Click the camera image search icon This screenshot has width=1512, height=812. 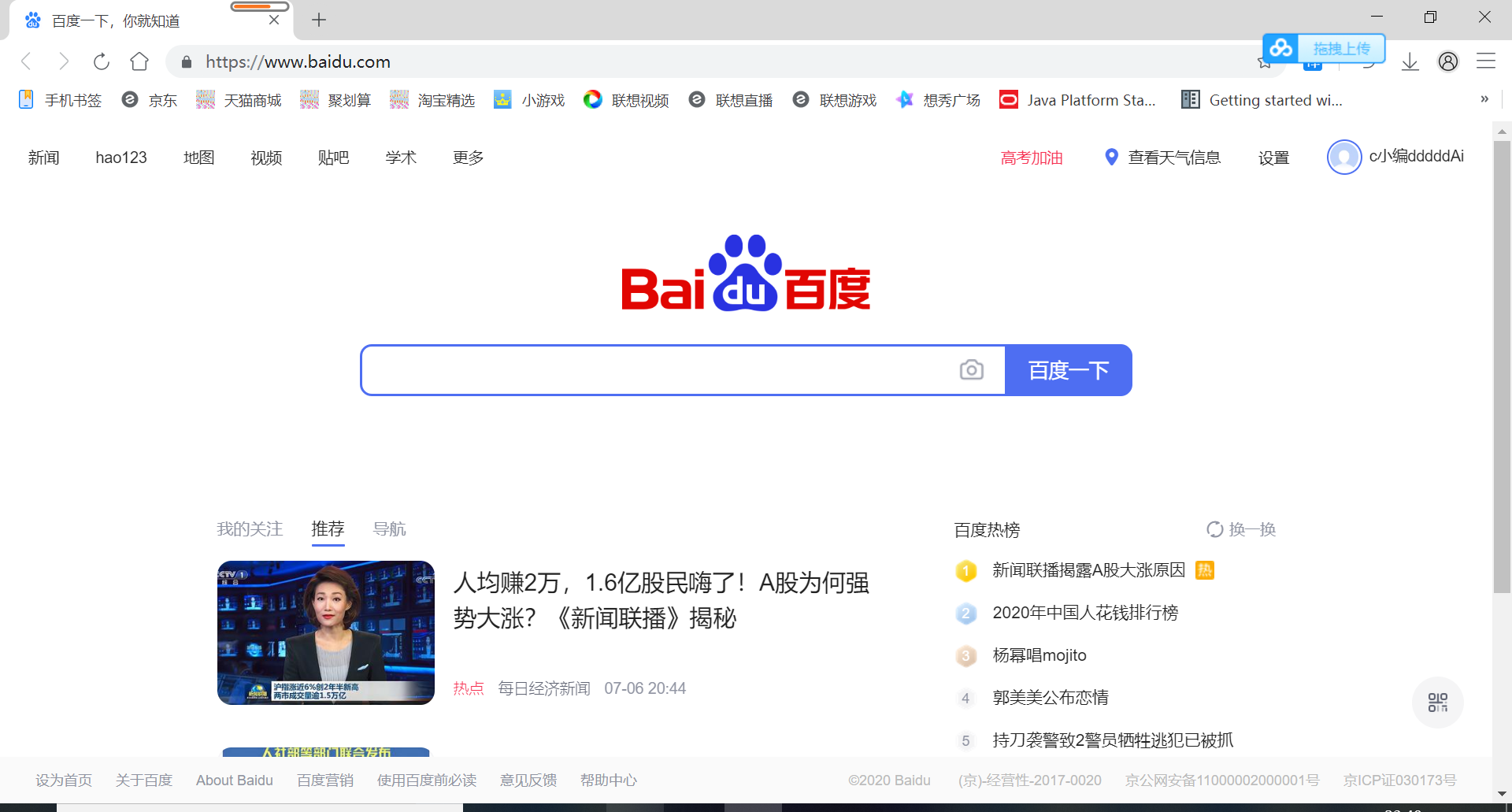tap(972, 369)
